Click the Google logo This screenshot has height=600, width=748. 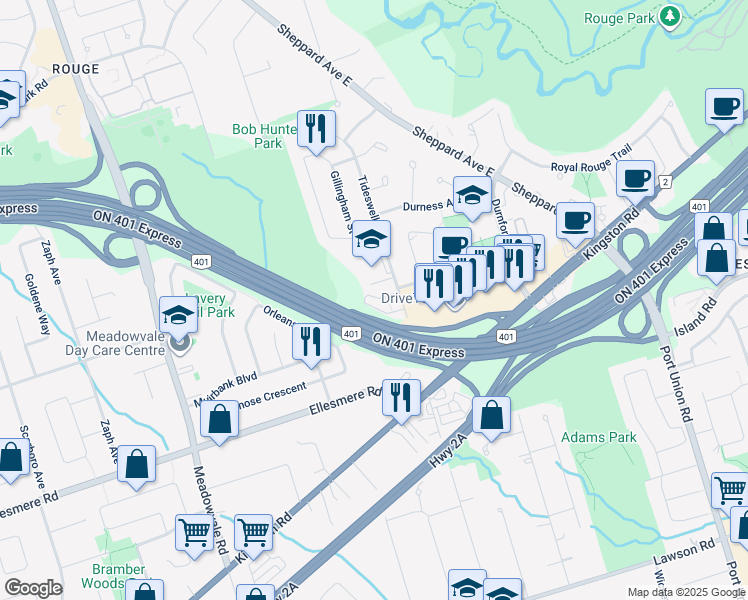tap(33, 589)
